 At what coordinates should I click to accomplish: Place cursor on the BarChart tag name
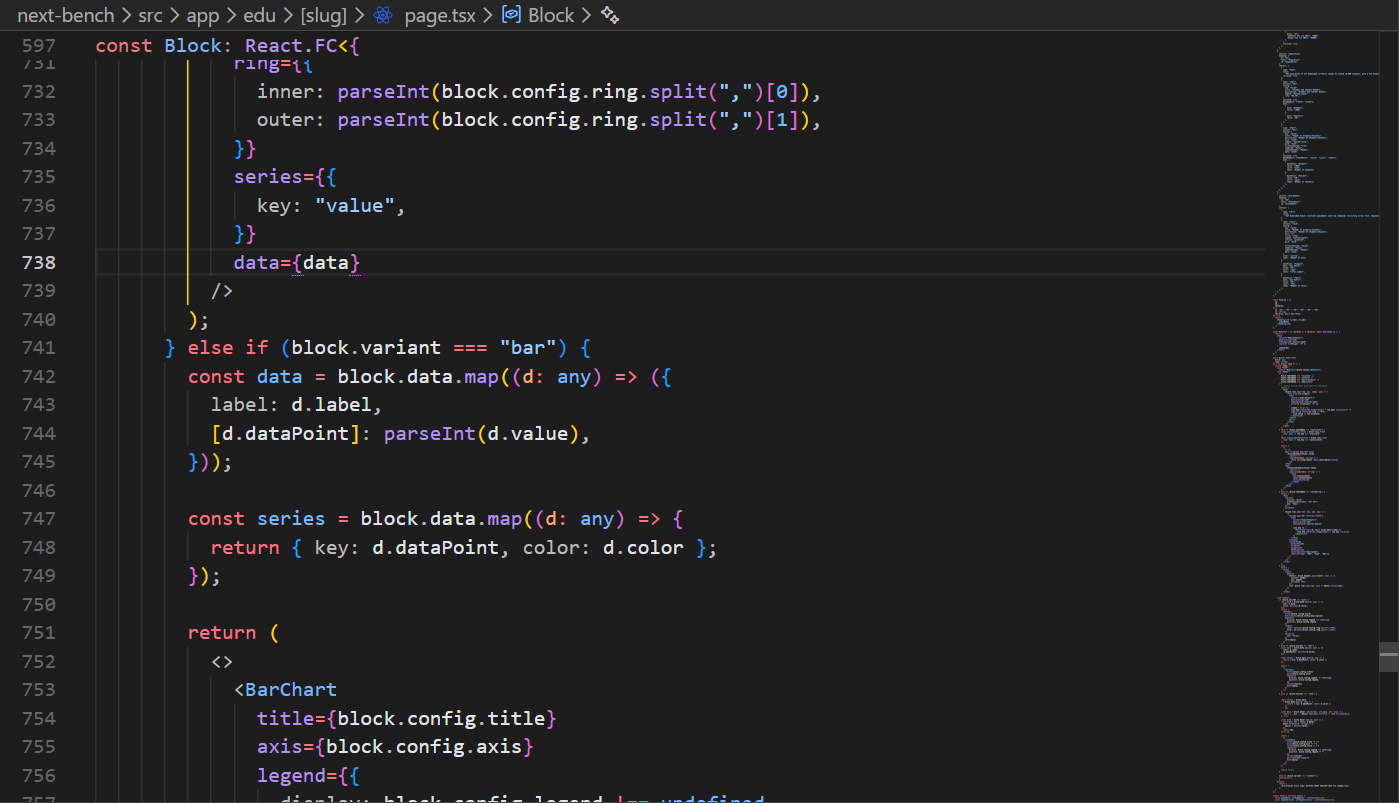click(291, 690)
